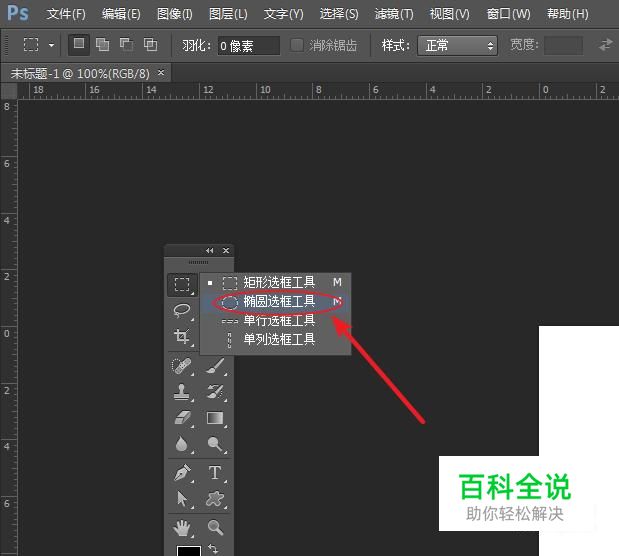Viewport: 619px width, 556px height.
Task: Select the Clone Stamp tool
Action: [x=182, y=392]
